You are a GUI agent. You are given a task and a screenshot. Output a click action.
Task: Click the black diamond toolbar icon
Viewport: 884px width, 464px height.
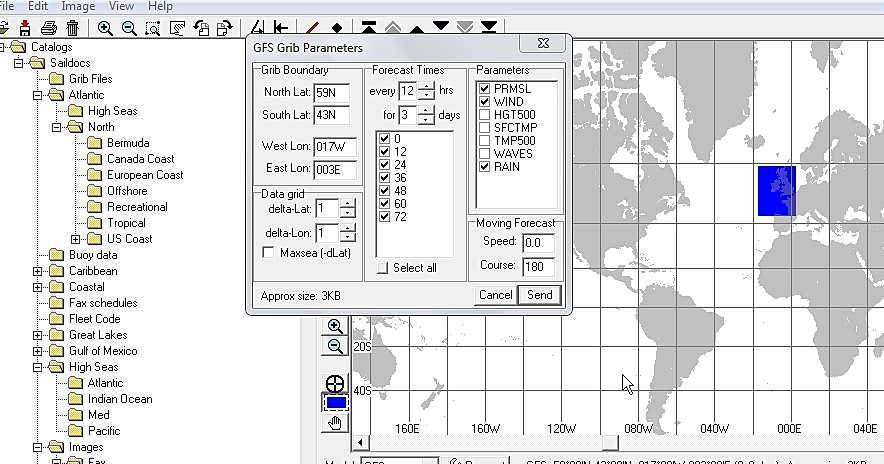(x=337, y=28)
